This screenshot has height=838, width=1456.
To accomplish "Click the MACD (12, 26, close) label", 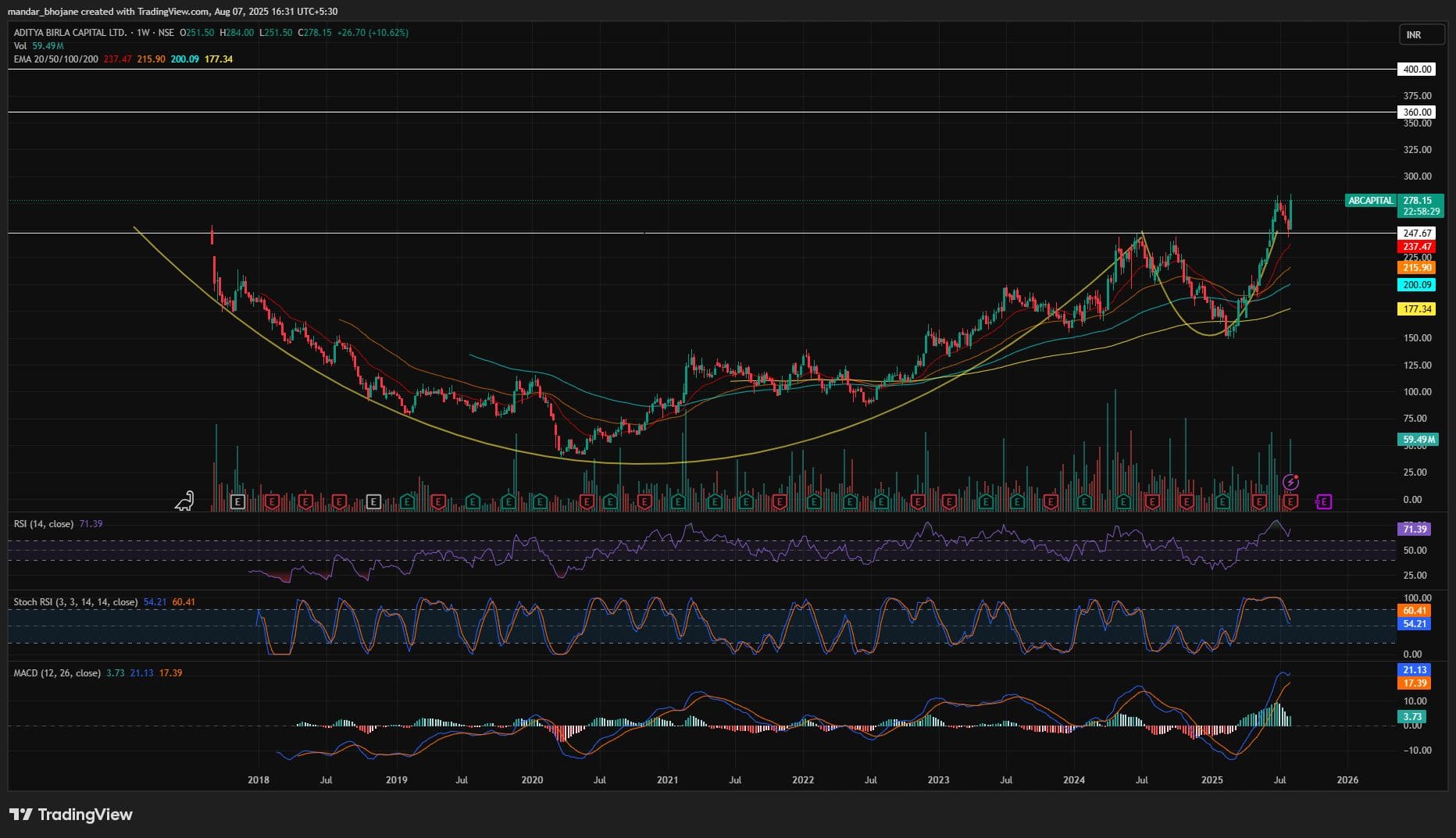I will pos(57,673).
